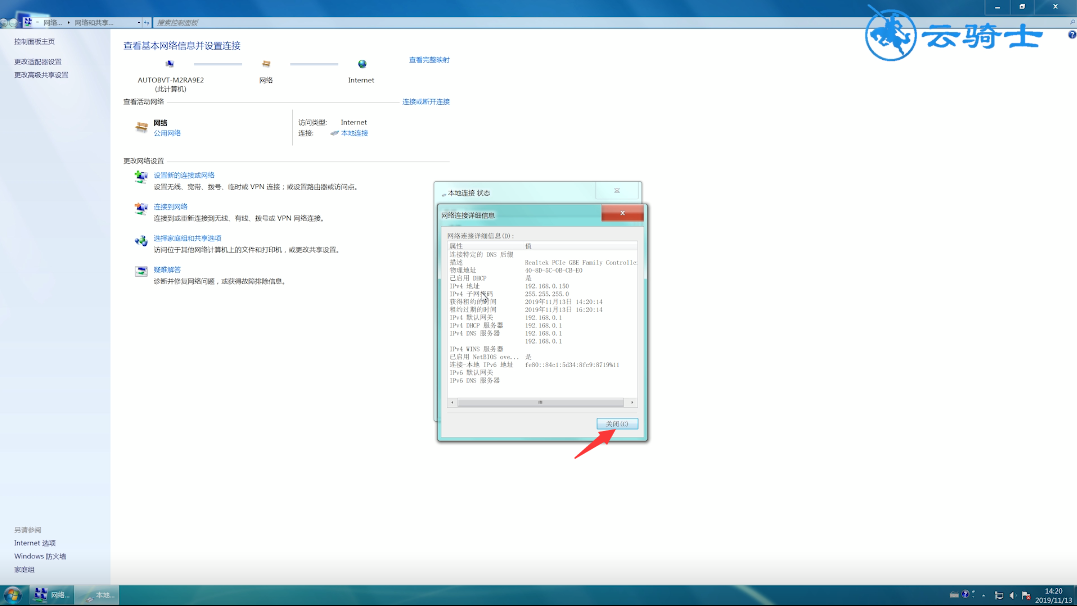
Task: Click the address bar refresh button
Action: (x=146, y=23)
